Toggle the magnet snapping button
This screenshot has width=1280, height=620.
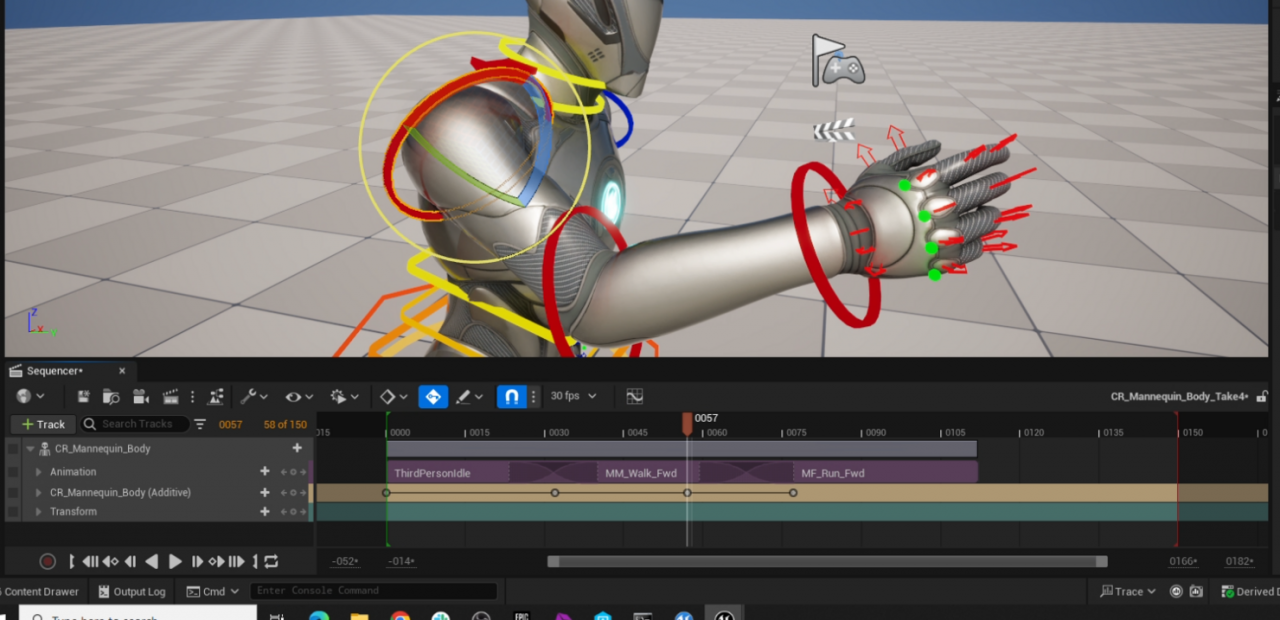point(511,397)
